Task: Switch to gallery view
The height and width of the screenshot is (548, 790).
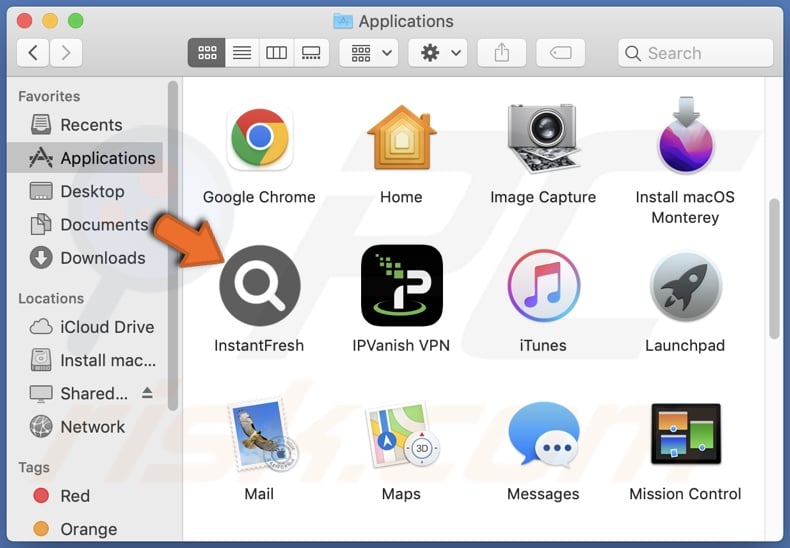Action: pyautogui.click(x=311, y=52)
